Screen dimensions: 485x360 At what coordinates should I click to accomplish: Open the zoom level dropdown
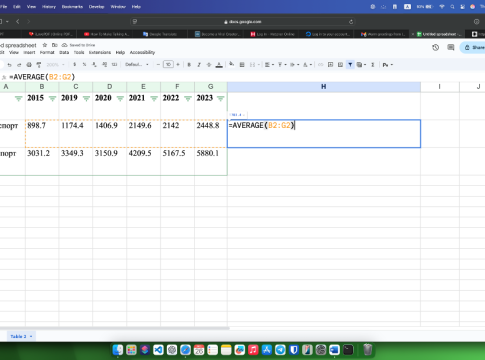pyautogui.click(x=55, y=65)
